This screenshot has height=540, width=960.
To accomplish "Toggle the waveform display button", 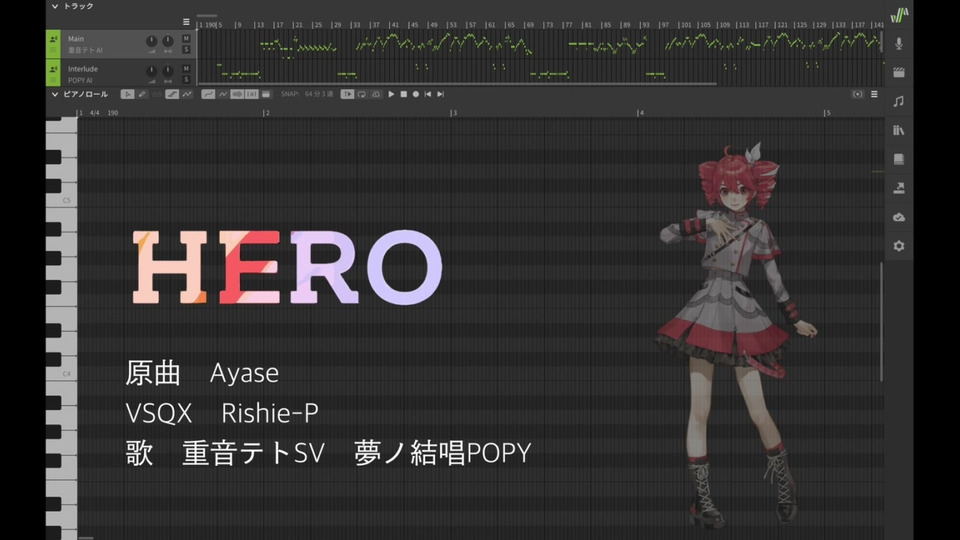I will pyautogui.click(x=237, y=94).
